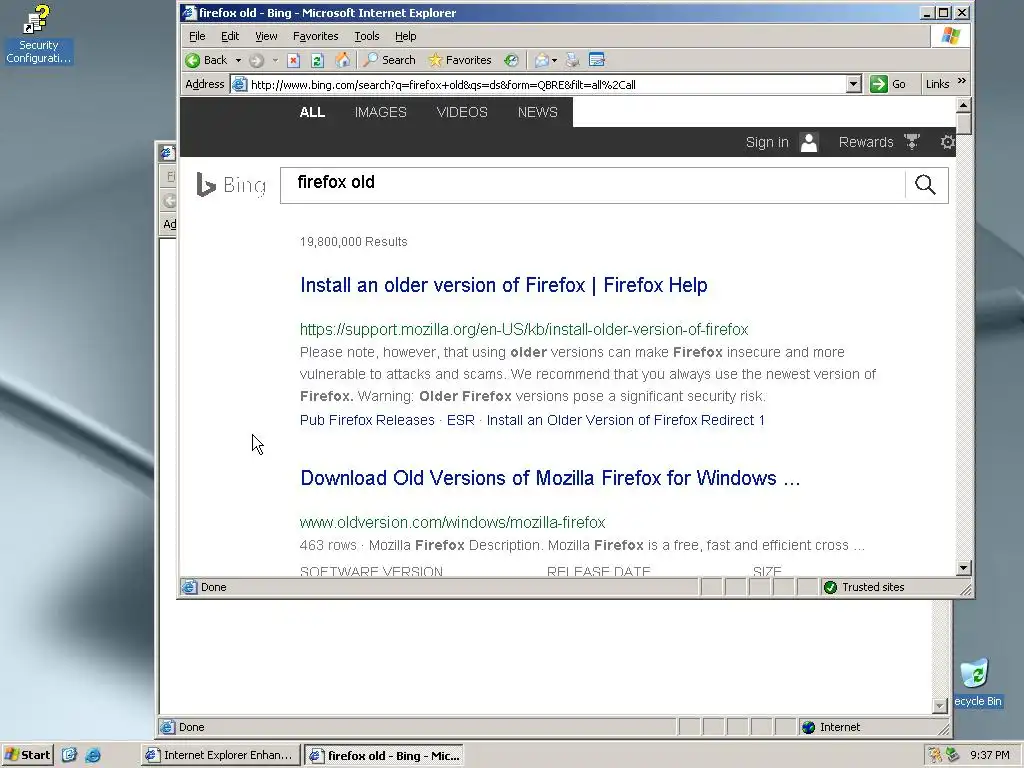Select 'firefox old - Bing' taskbar button
The height and width of the screenshot is (768, 1024).
384,755
